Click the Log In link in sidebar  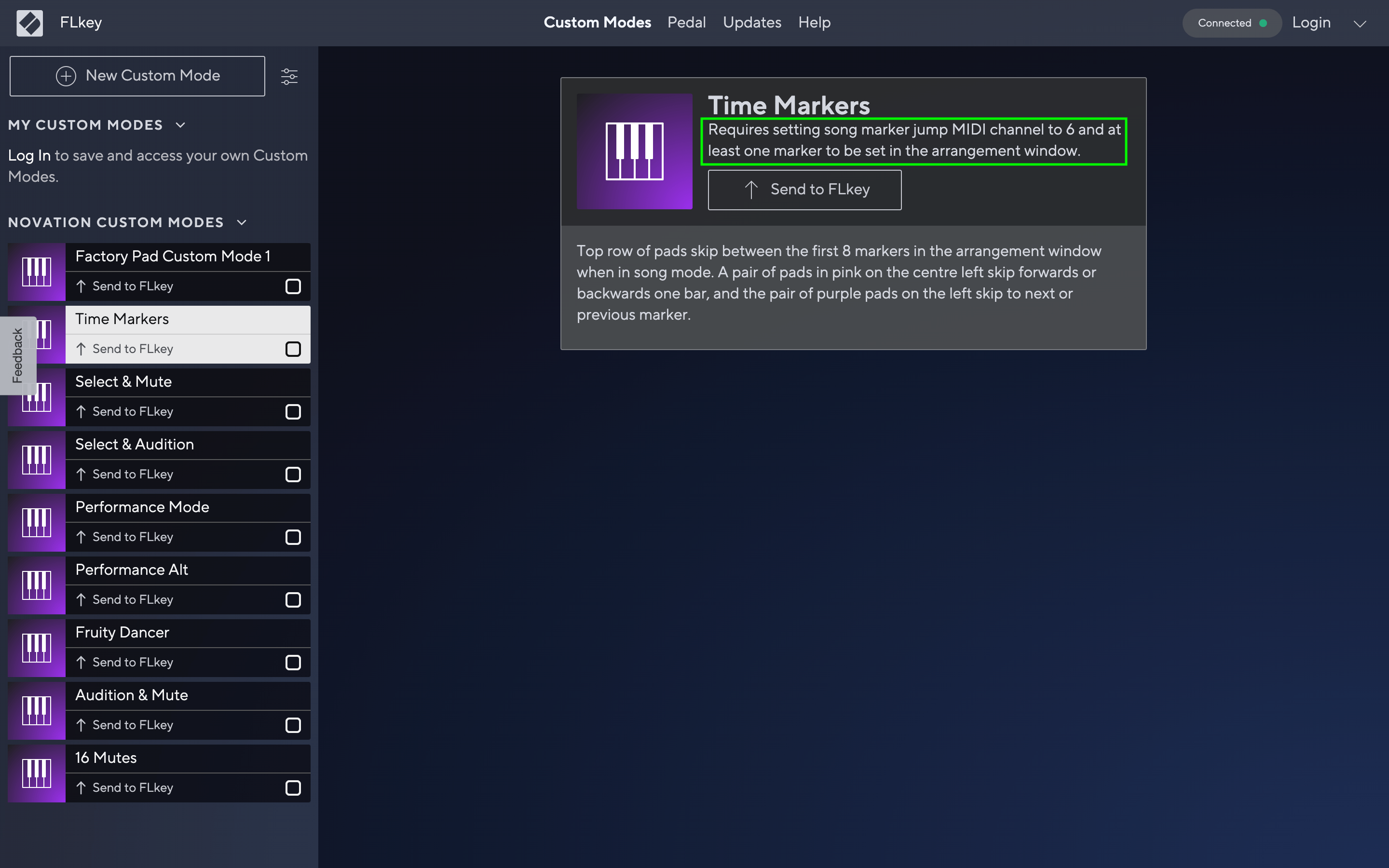29,156
